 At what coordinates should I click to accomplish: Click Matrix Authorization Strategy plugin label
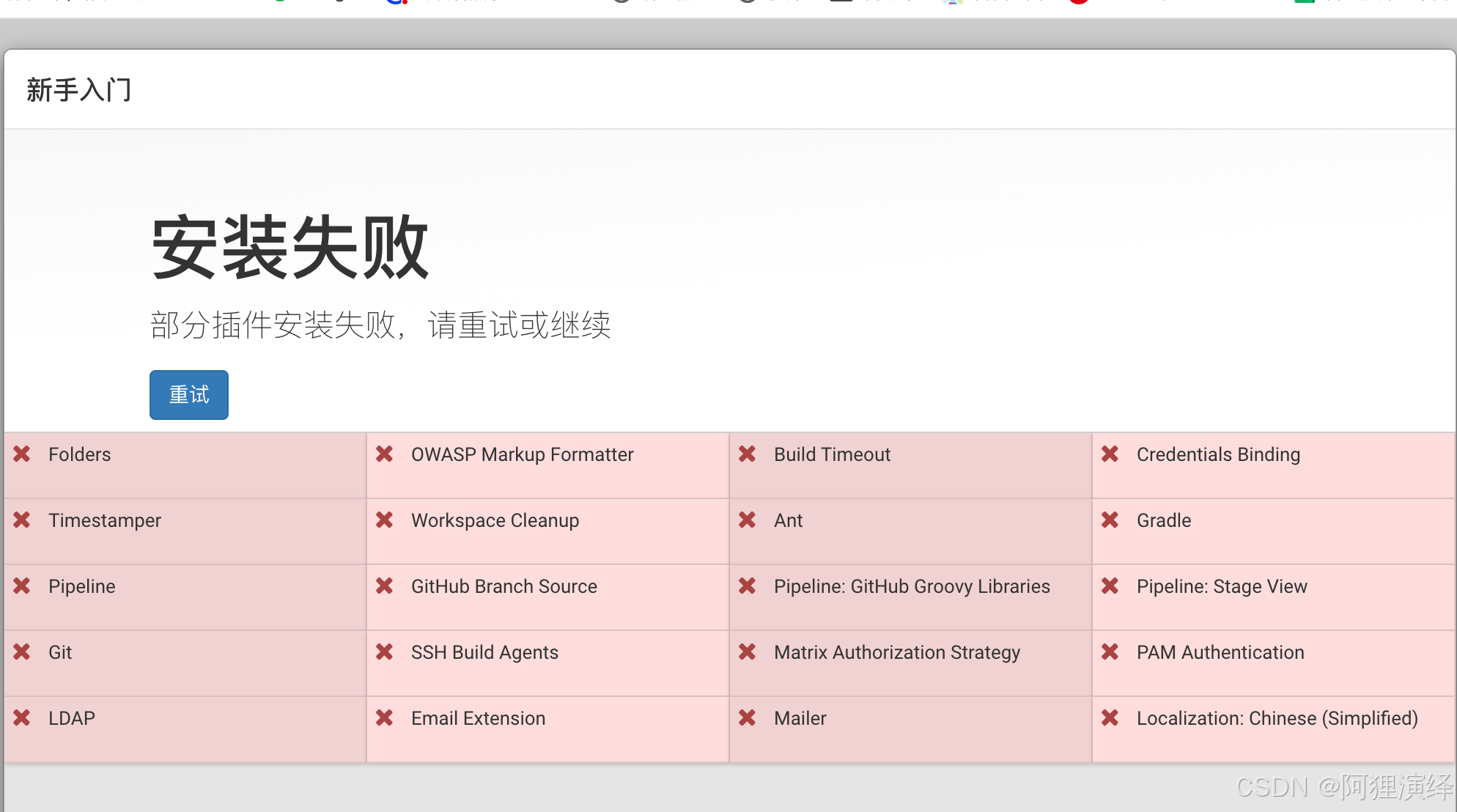[x=897, y=652]
